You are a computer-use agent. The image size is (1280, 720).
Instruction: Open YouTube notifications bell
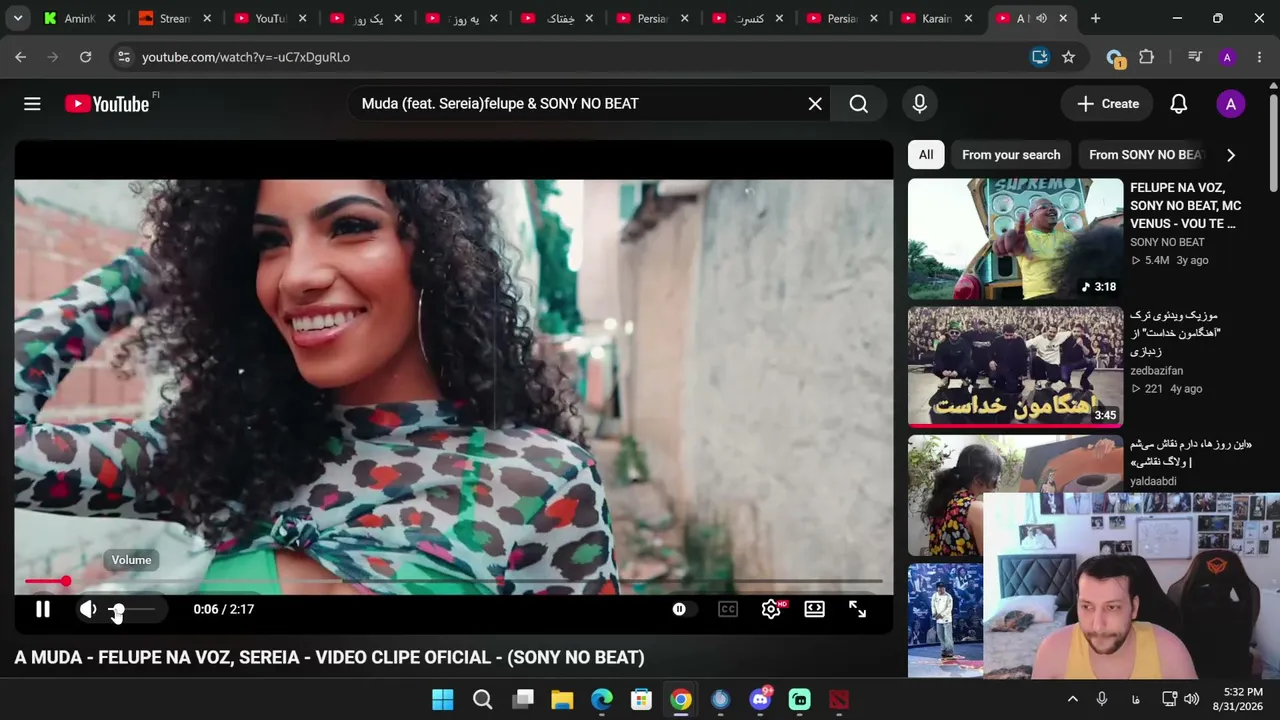(1179, 104)
